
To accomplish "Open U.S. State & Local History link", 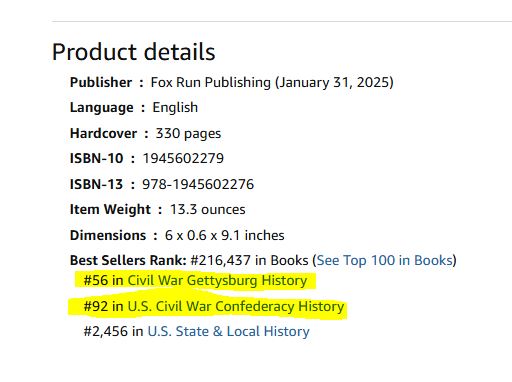I will [x=229, y=332].
